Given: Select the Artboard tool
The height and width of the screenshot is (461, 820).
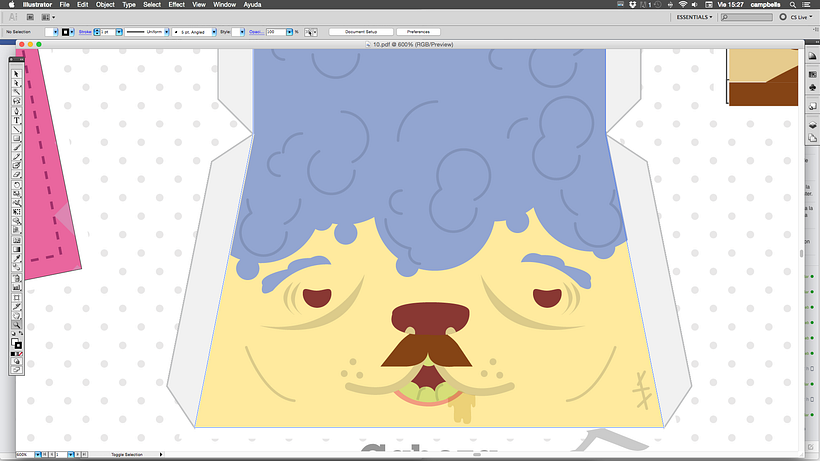Looking at the screenshot, I should (16, 297).
